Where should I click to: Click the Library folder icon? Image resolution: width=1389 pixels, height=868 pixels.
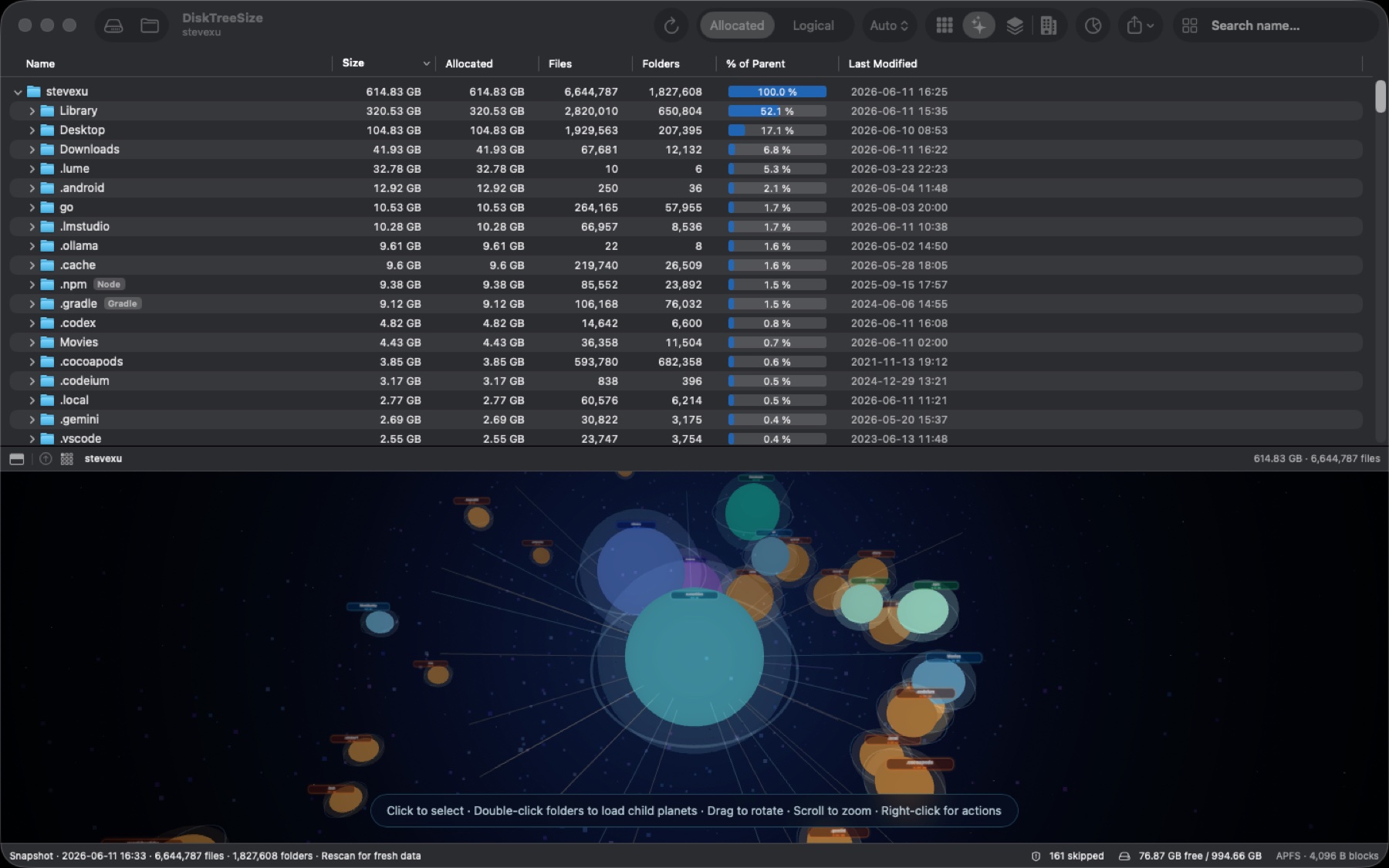click(47, 111)
